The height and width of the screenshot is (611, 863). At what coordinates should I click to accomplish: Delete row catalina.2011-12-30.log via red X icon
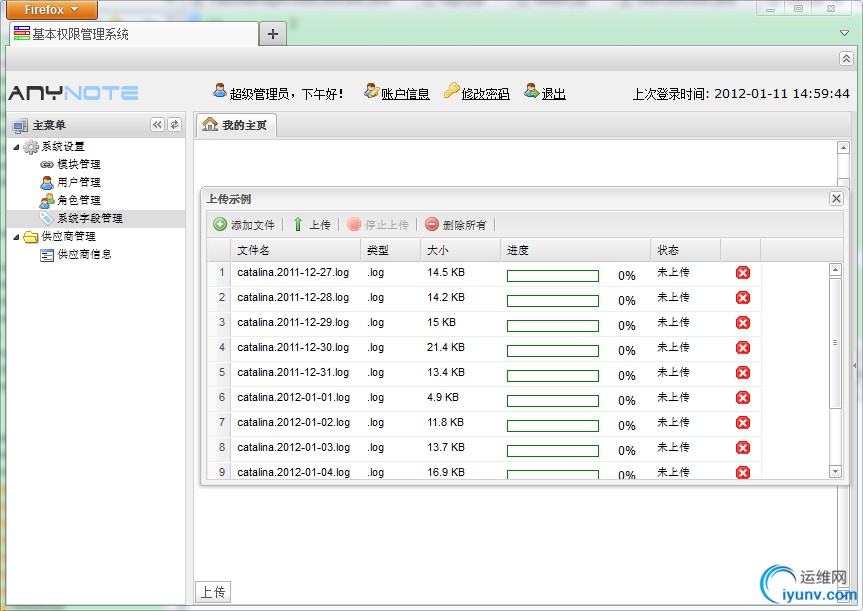tap(742, 348)
